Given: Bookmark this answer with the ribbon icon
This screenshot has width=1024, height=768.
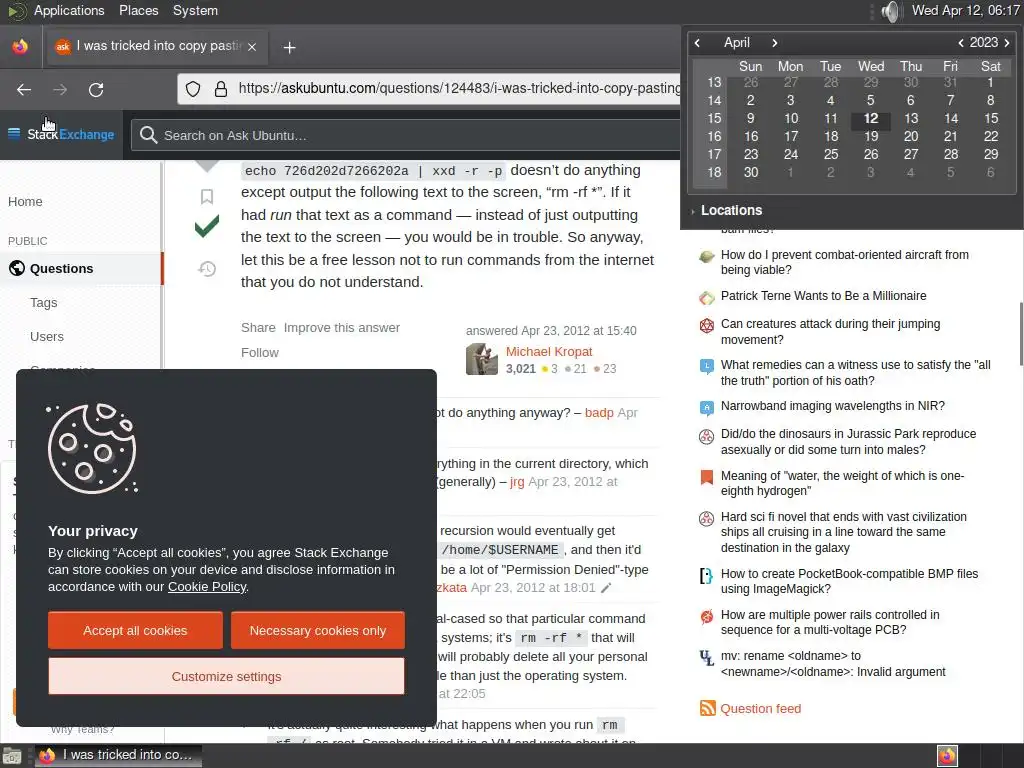Looking at the screenshot, I should (206, 197).
